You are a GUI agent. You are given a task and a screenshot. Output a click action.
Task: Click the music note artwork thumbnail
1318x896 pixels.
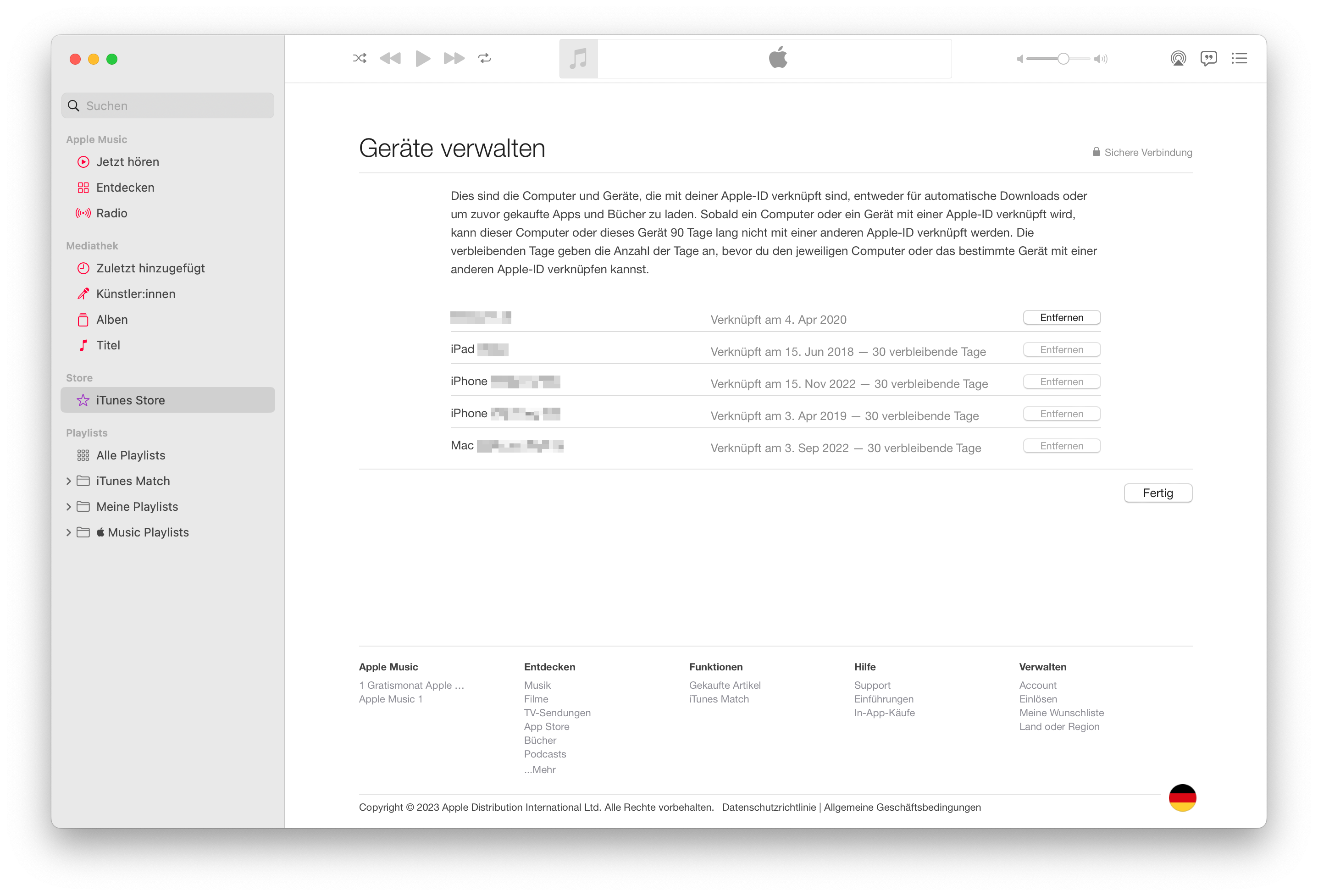(x=578, y=58)
